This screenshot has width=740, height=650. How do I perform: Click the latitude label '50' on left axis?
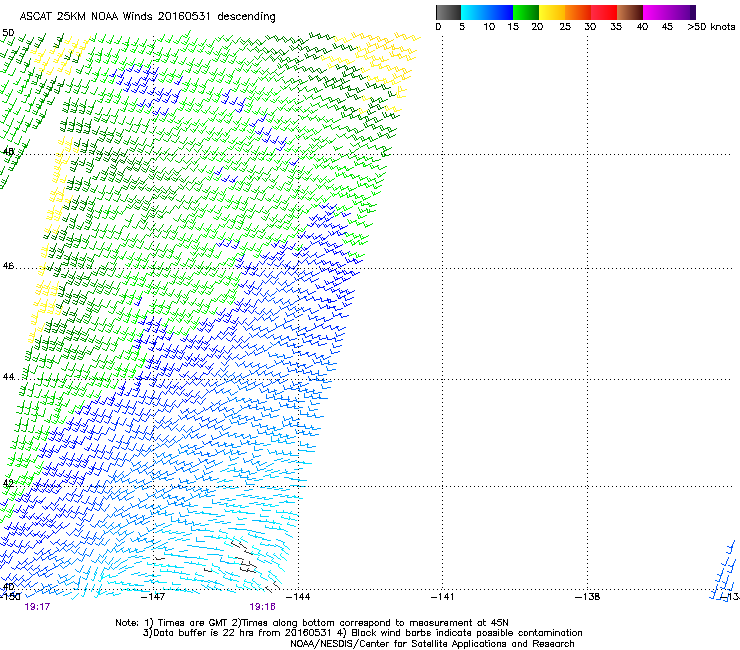pyautogui.click(x=8, y=33)
